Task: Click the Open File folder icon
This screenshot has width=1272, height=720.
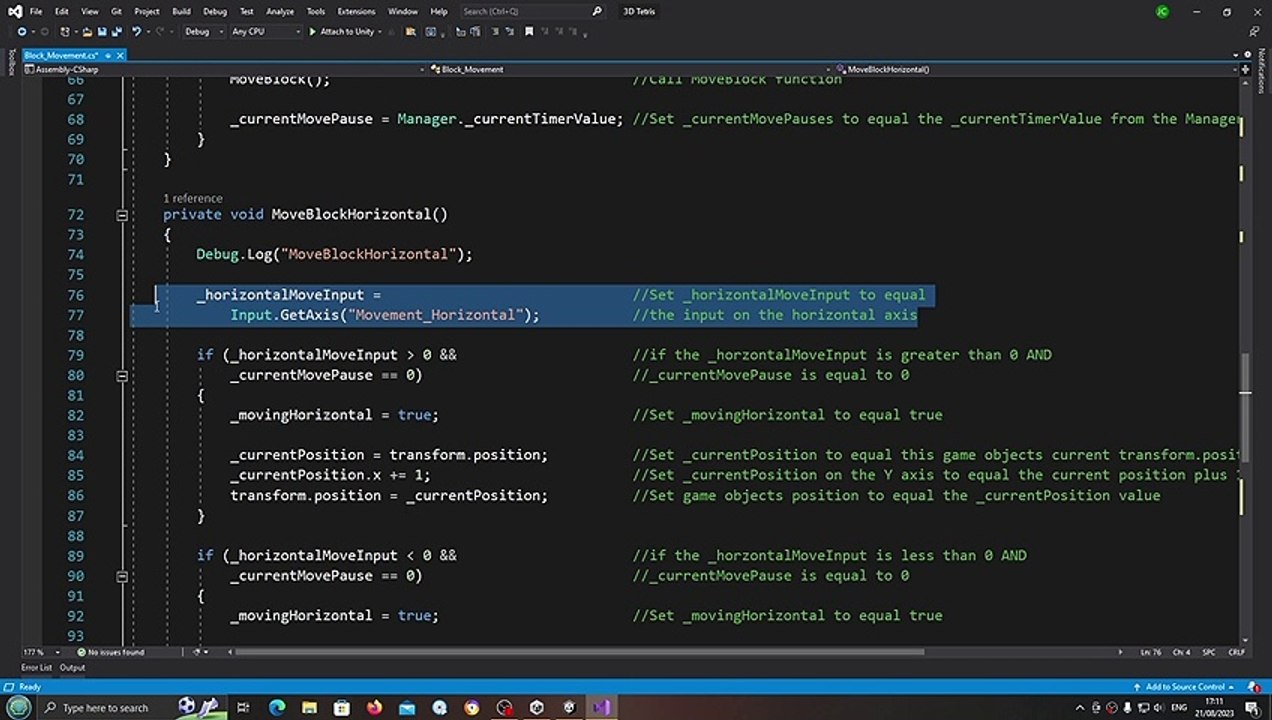Action: click(88, 31)
